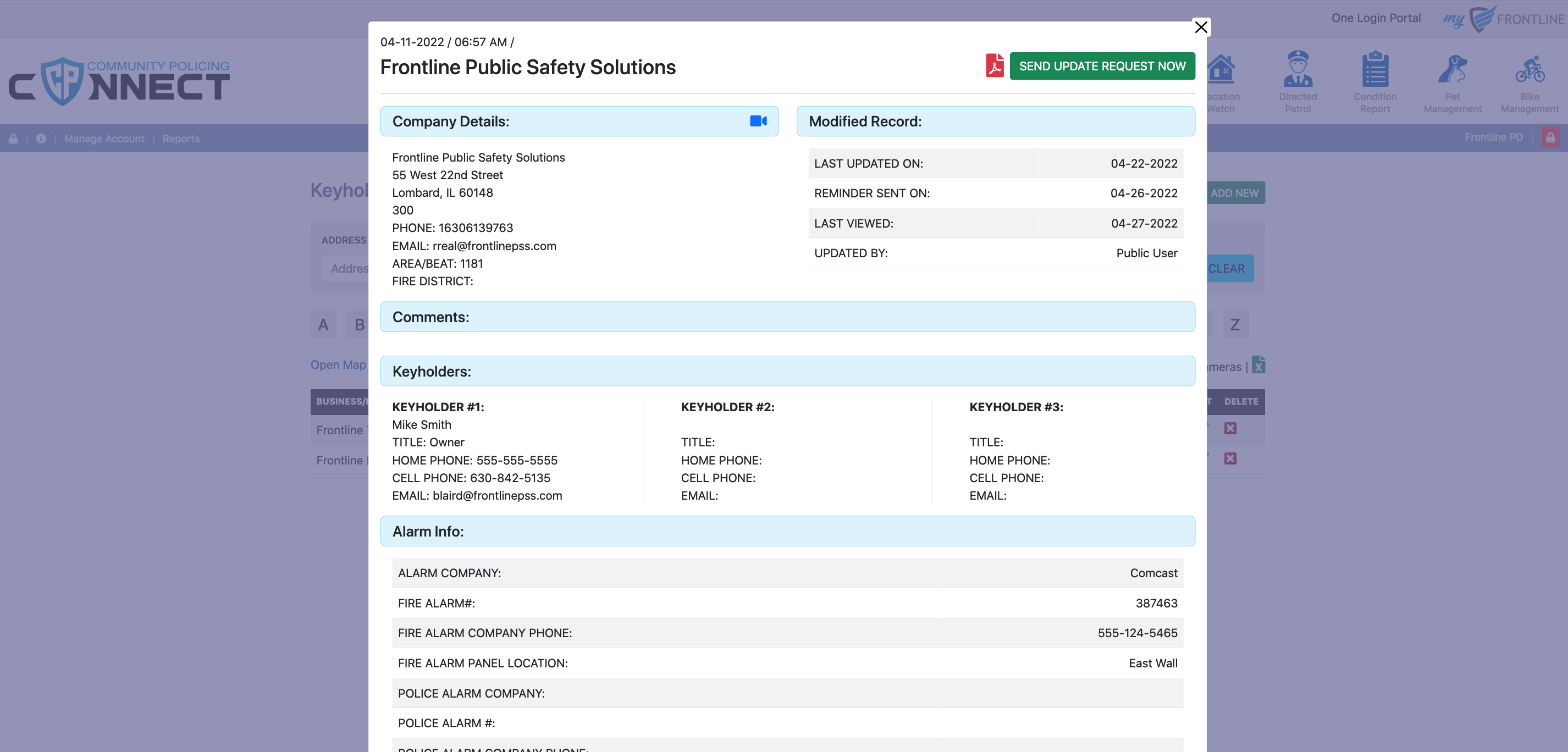This screenshot has width=1568, height=752.
Task: Click the info circle icon in navbar
Action: [41, 139]
